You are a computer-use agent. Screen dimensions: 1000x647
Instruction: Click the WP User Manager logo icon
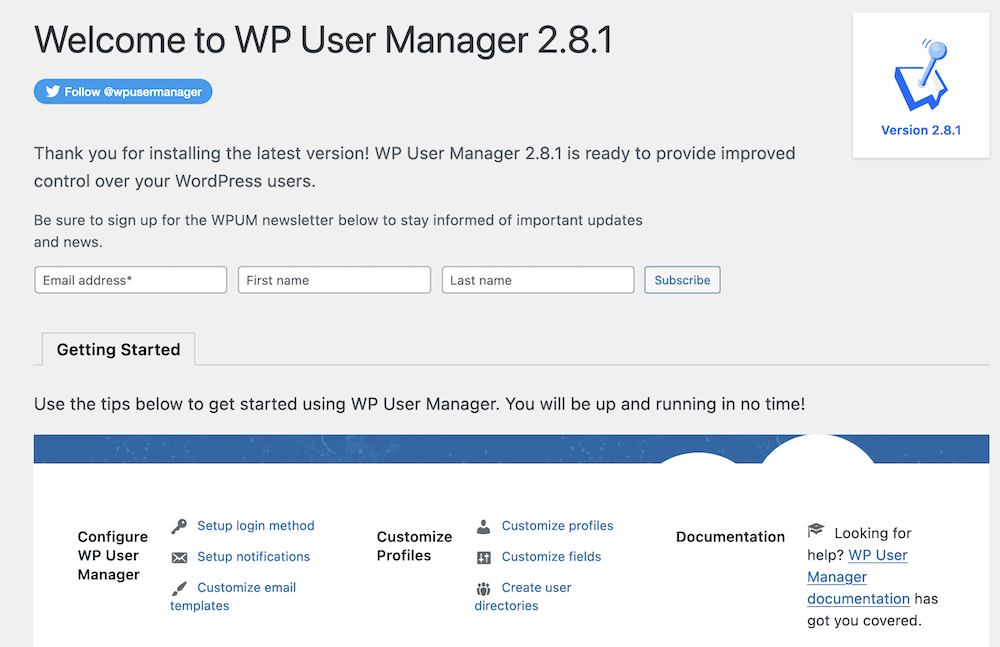pyautogui.click(x=921, y=75)
